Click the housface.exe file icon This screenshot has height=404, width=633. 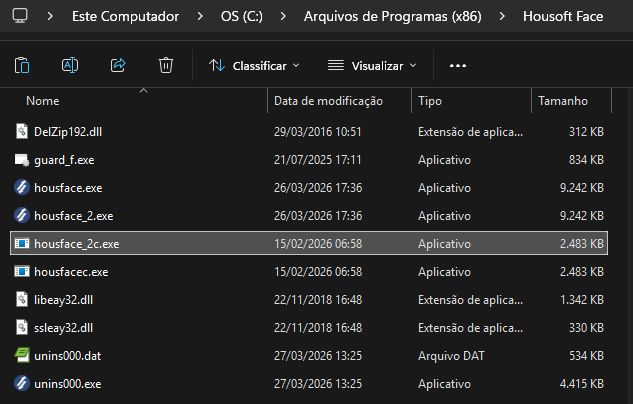click(22, 187)
